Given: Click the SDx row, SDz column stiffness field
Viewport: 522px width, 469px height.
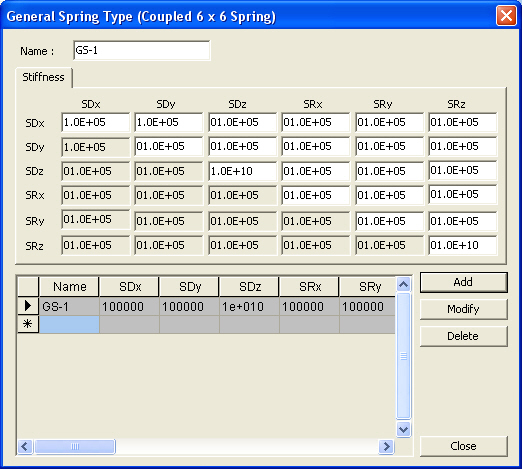Looking at the screenshot, I should coord(242,122).
